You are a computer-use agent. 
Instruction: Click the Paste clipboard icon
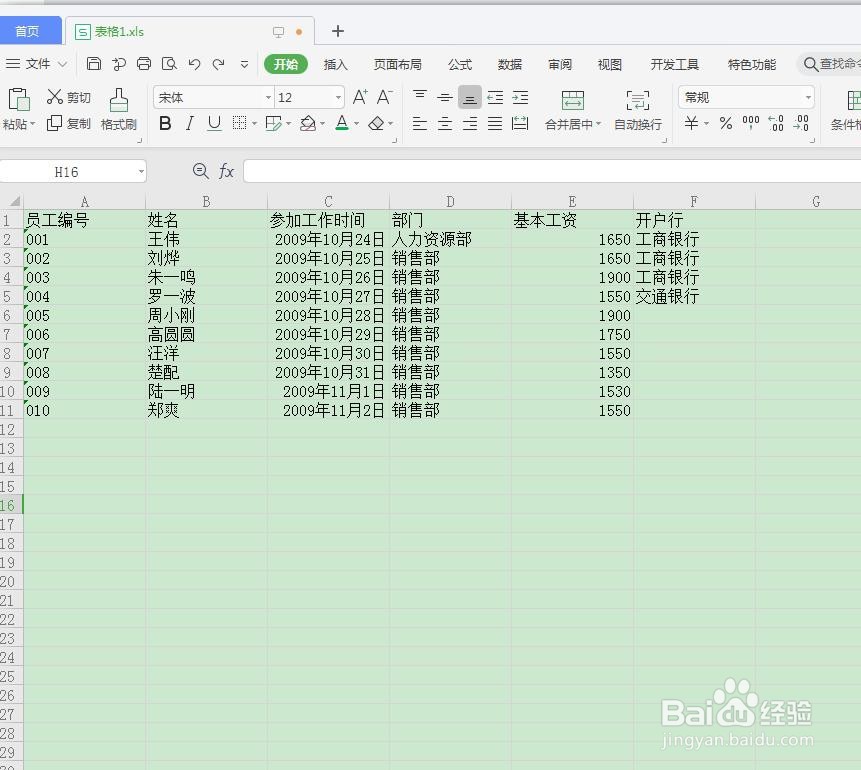click(x=19, y=100)
